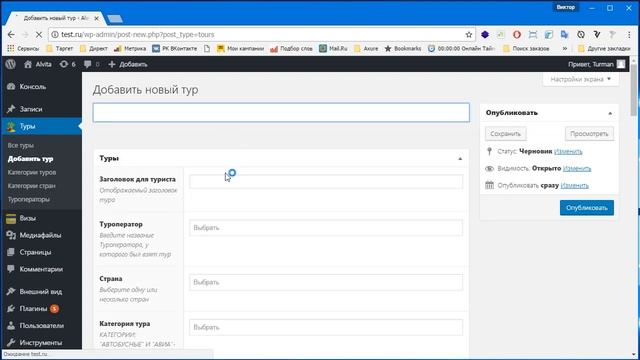The width and height of the screenshot is (640, 360).
Task: Focus the tour title input field
Action: point(281,113)
